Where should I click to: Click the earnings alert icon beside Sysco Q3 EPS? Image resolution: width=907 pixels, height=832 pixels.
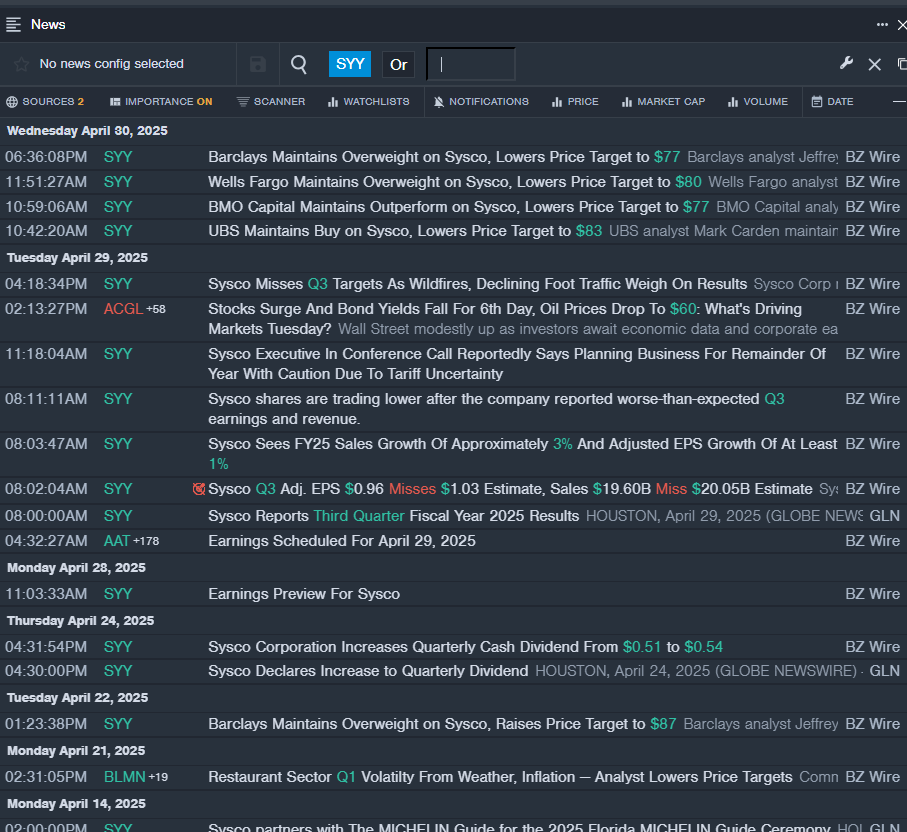pyautogui.click(x=199, y=489)
